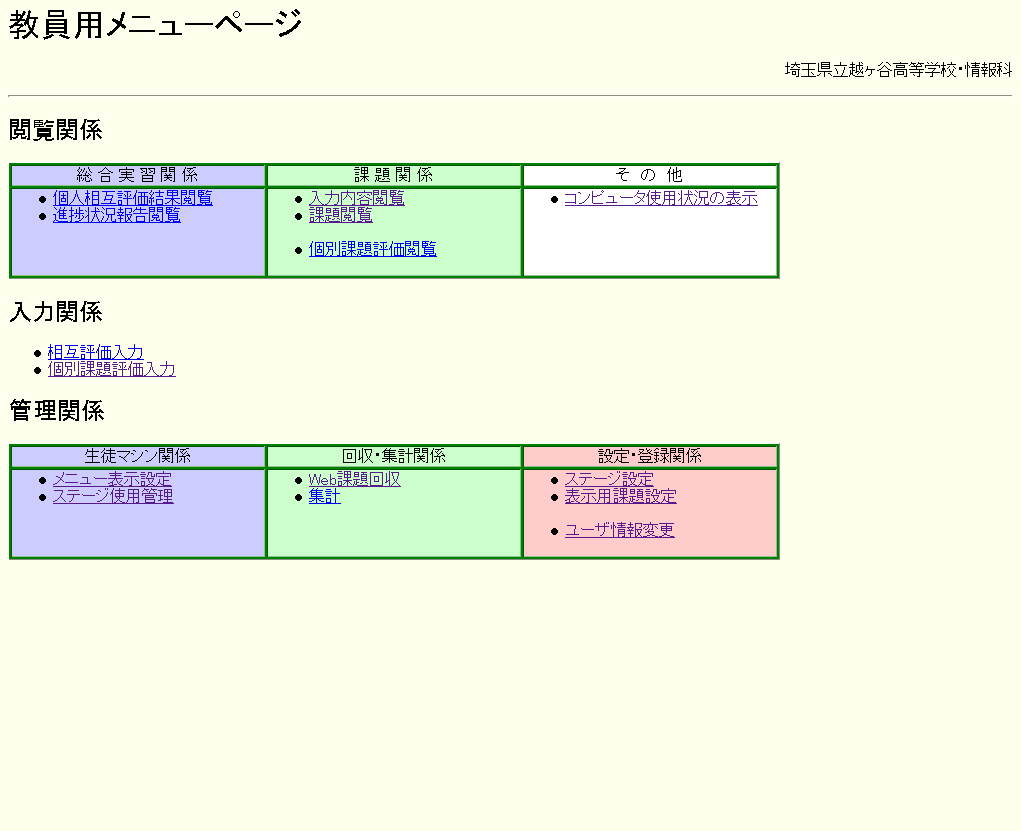
Task: Click the 埼玉県立越ヶ谷高等学校・情報科 text
Action: click(898, 70)
